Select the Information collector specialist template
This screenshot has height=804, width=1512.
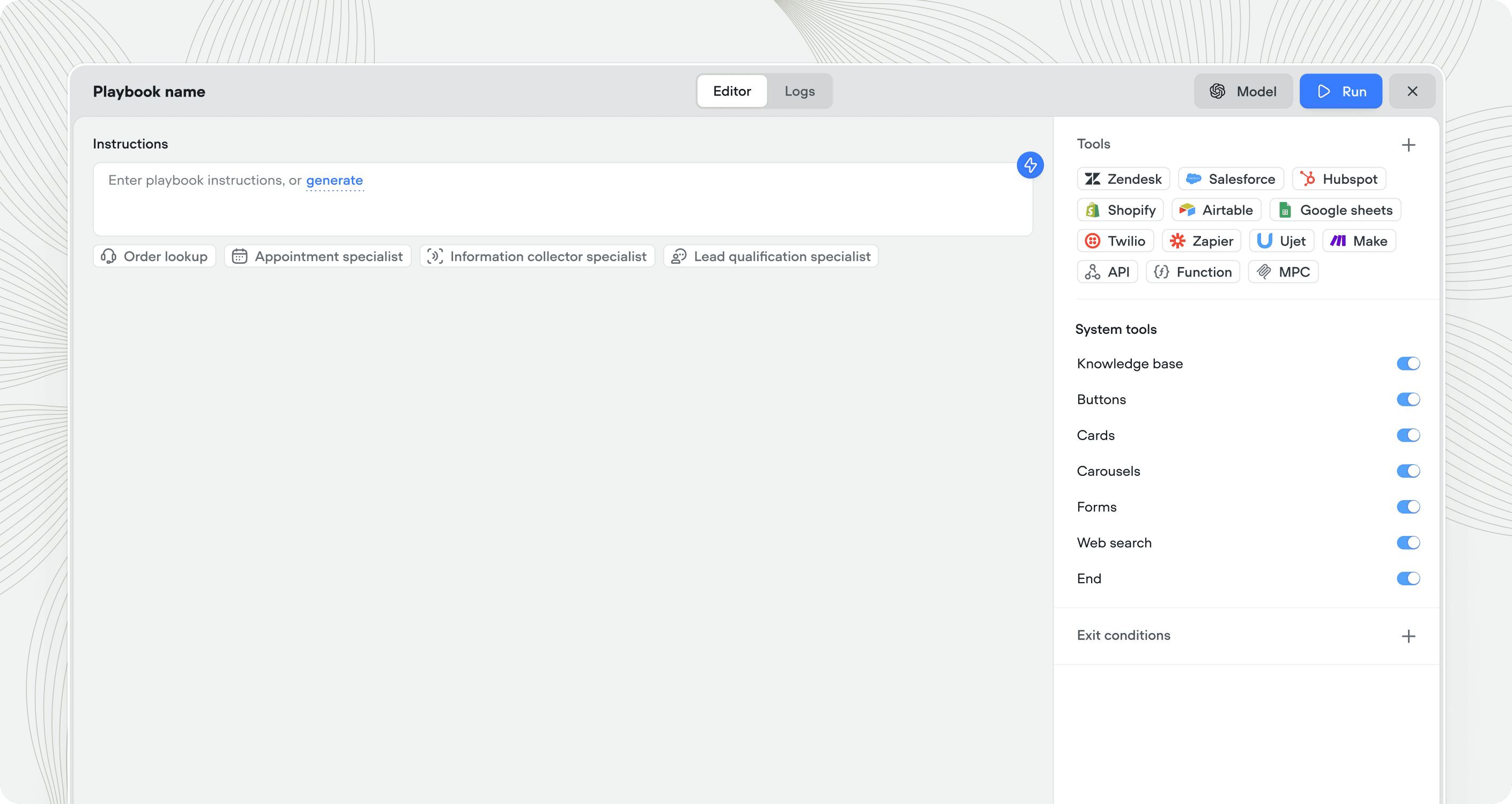click(x=537, y=256)
